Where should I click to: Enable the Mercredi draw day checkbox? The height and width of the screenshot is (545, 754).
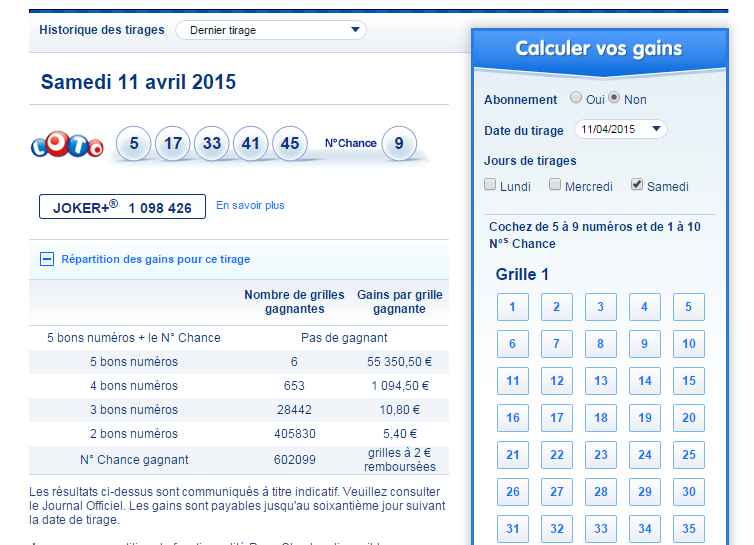click(555, 185)
